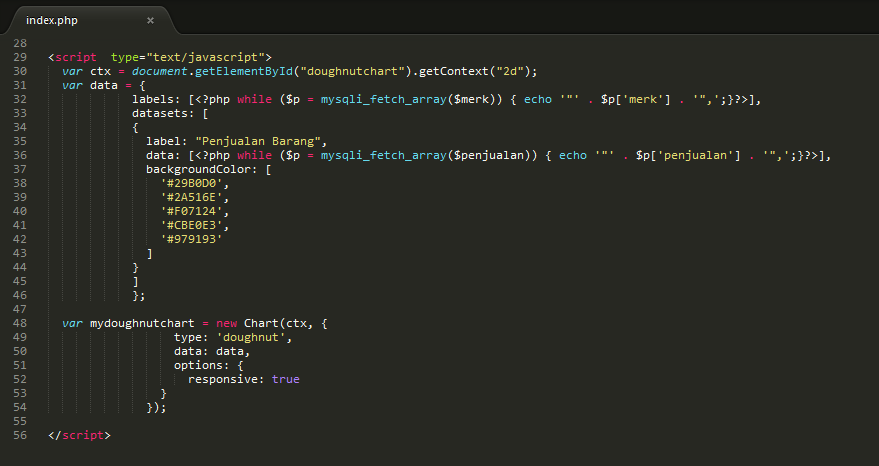The width and height of the screenshot is (879, 466).
Task: Click the true value after responsive
Action: click(285, 380)
